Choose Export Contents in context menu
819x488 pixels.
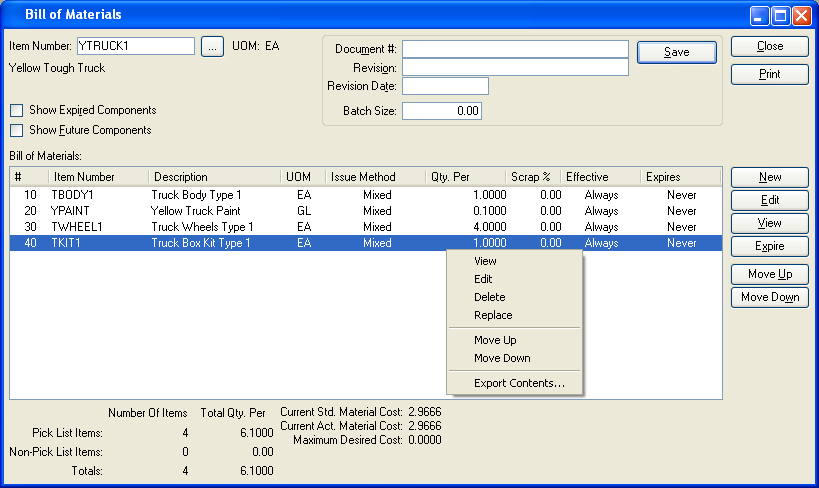[519, 383]
